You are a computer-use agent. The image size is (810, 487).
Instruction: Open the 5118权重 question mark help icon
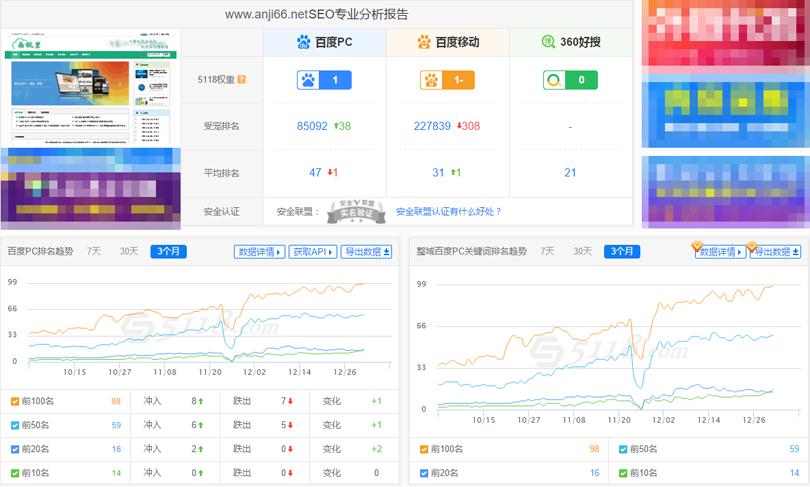click(241, 80)
